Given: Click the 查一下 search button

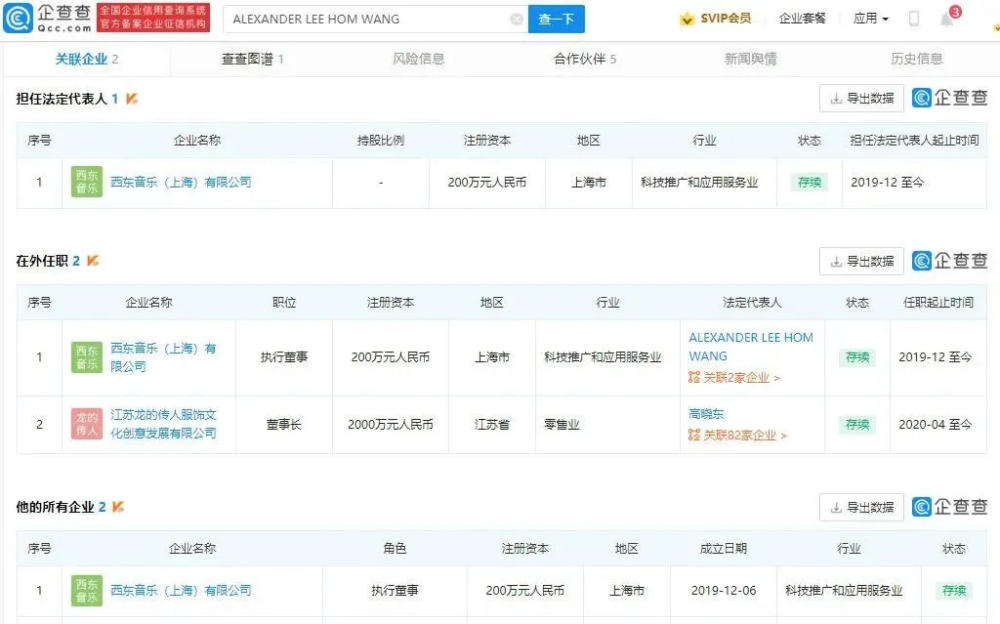Looking at the screenshot, I should point(556,19).
